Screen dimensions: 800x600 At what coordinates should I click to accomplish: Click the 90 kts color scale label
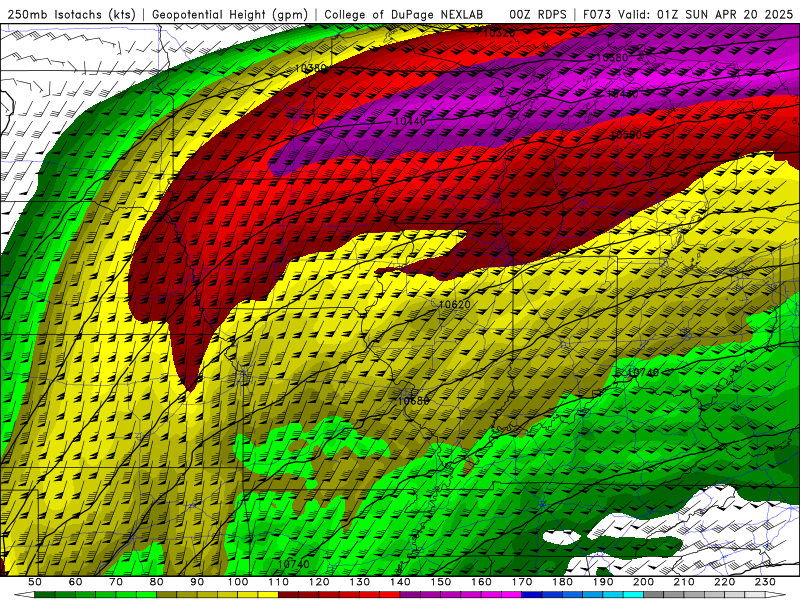197,582
